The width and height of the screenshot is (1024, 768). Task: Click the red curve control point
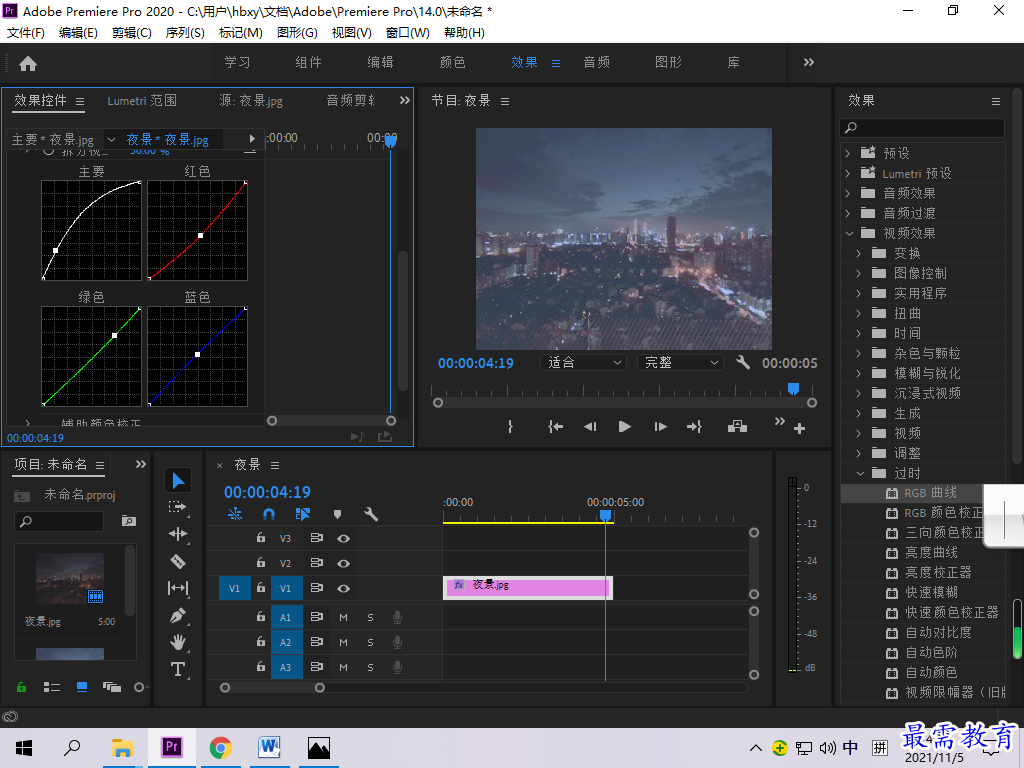200,235
